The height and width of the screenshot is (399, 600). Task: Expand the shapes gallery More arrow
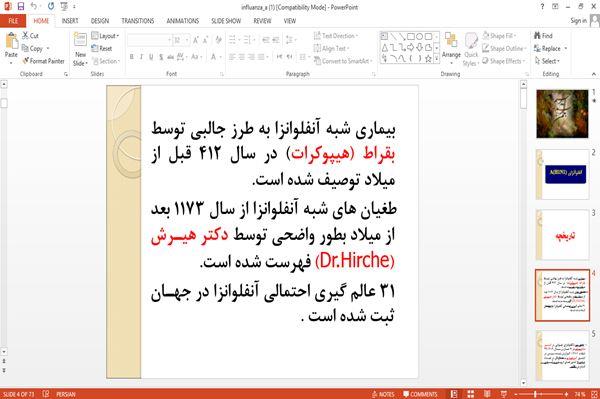click(437, 59)
